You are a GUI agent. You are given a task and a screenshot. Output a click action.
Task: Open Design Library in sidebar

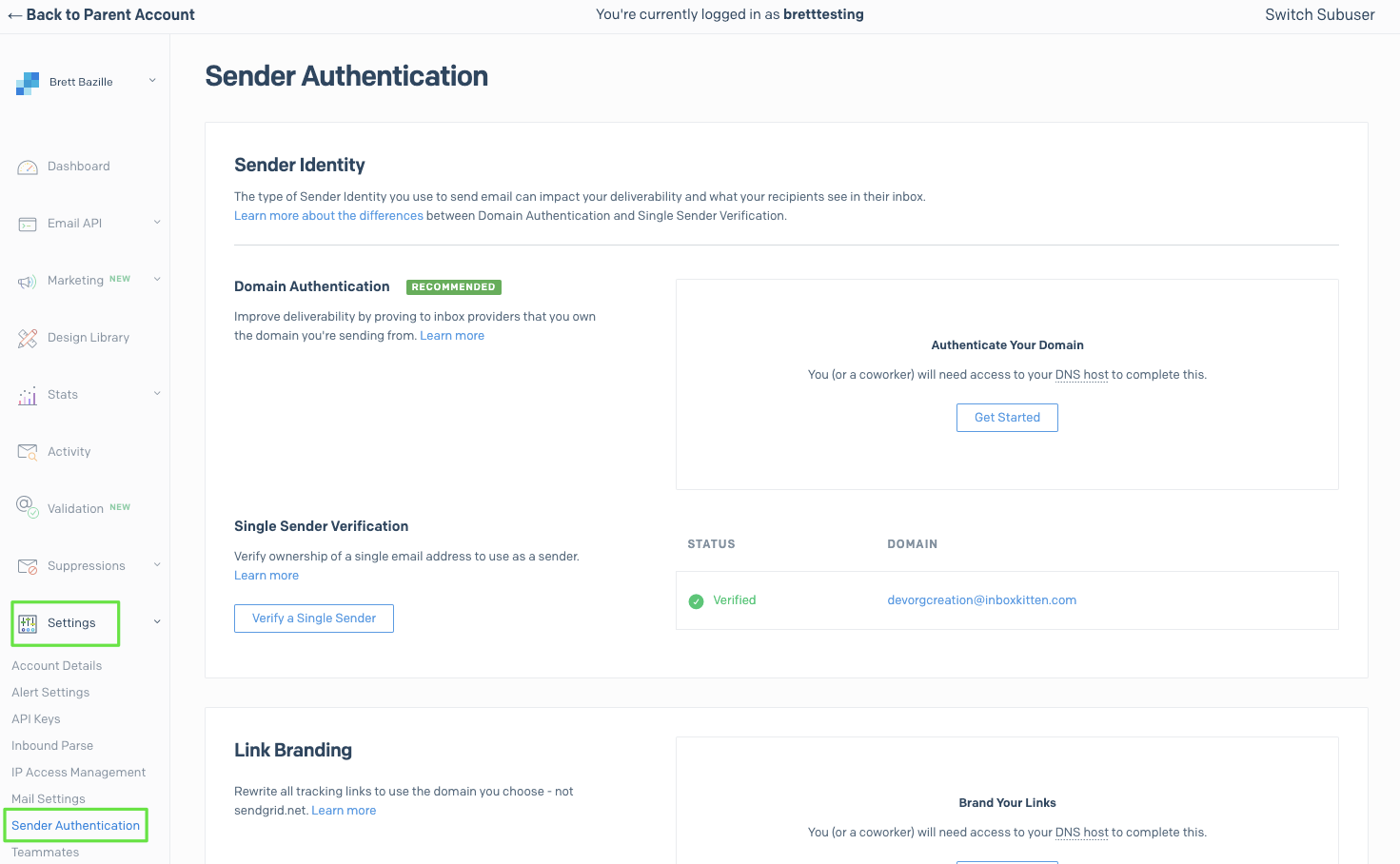[x=89, y=338]
